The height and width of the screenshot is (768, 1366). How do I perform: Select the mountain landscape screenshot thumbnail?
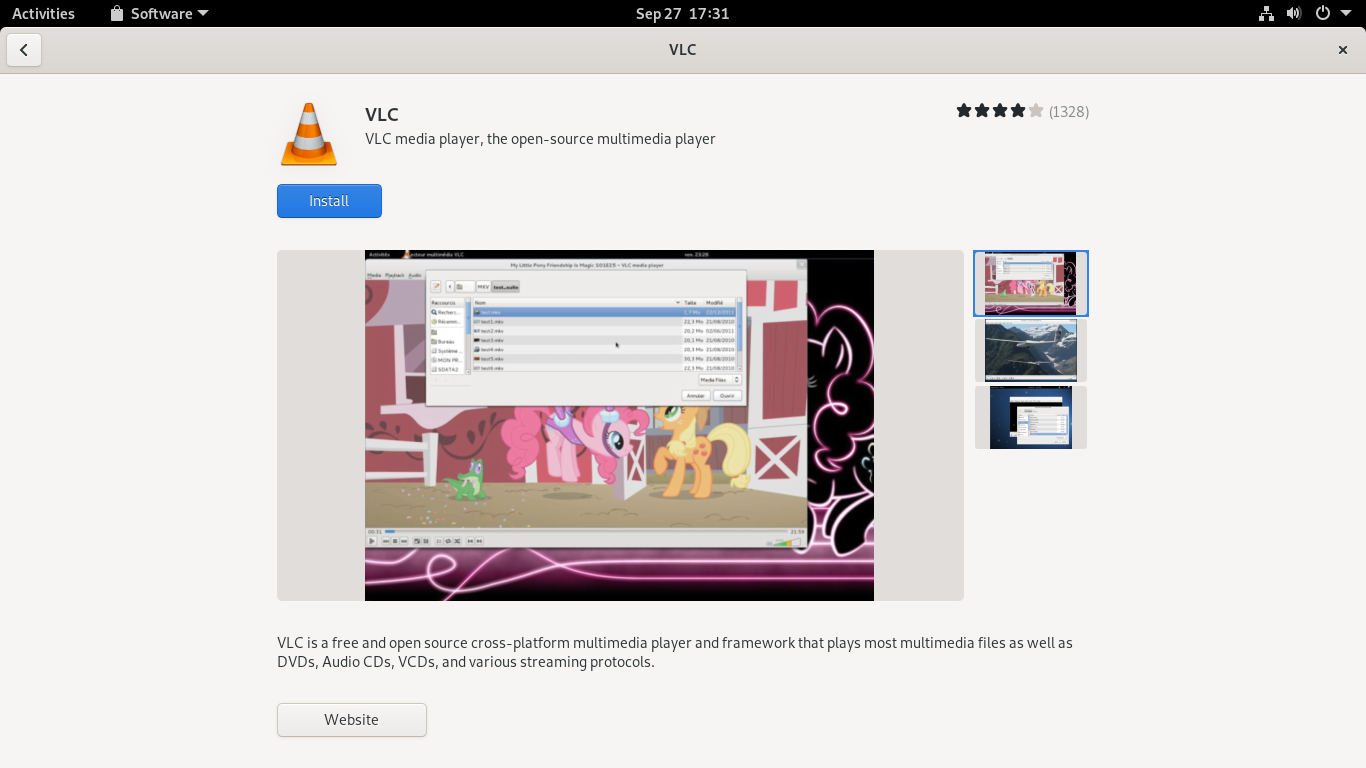(x=1031, y=350)
